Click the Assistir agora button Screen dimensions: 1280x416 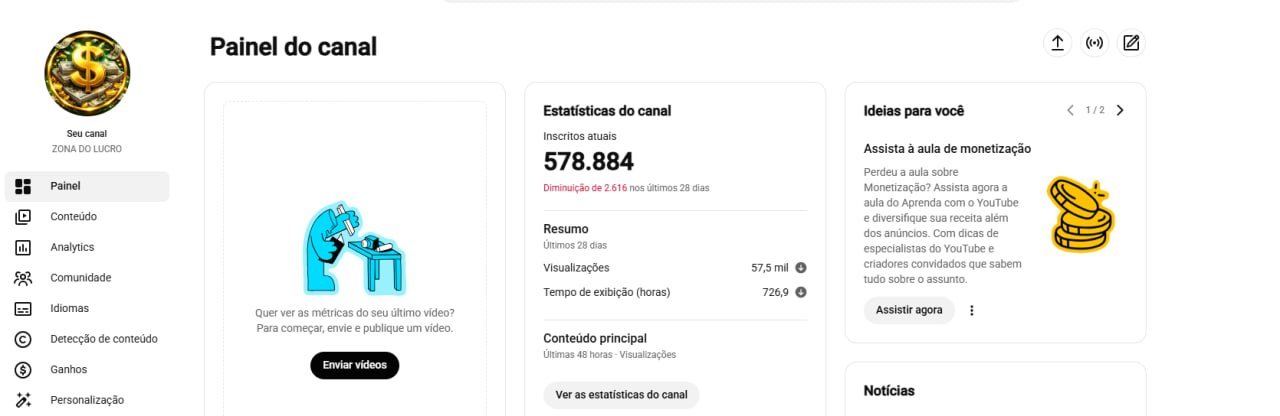(x=909, y=310)
